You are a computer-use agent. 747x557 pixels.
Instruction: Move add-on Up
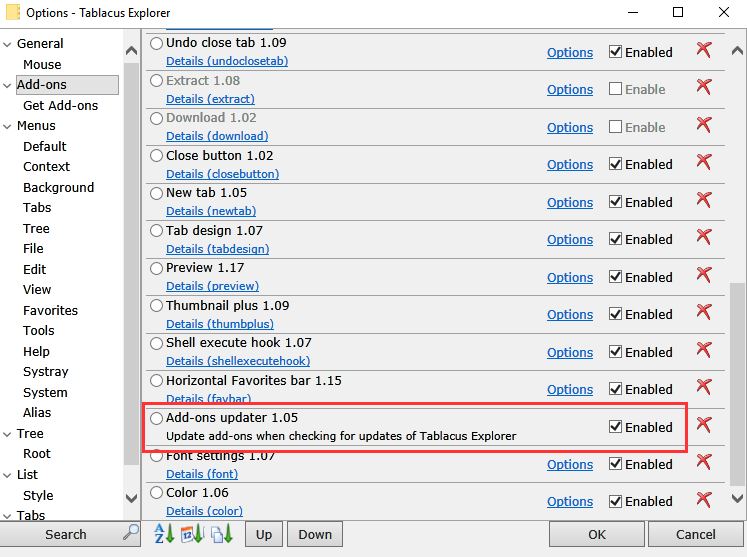point(264,534)
